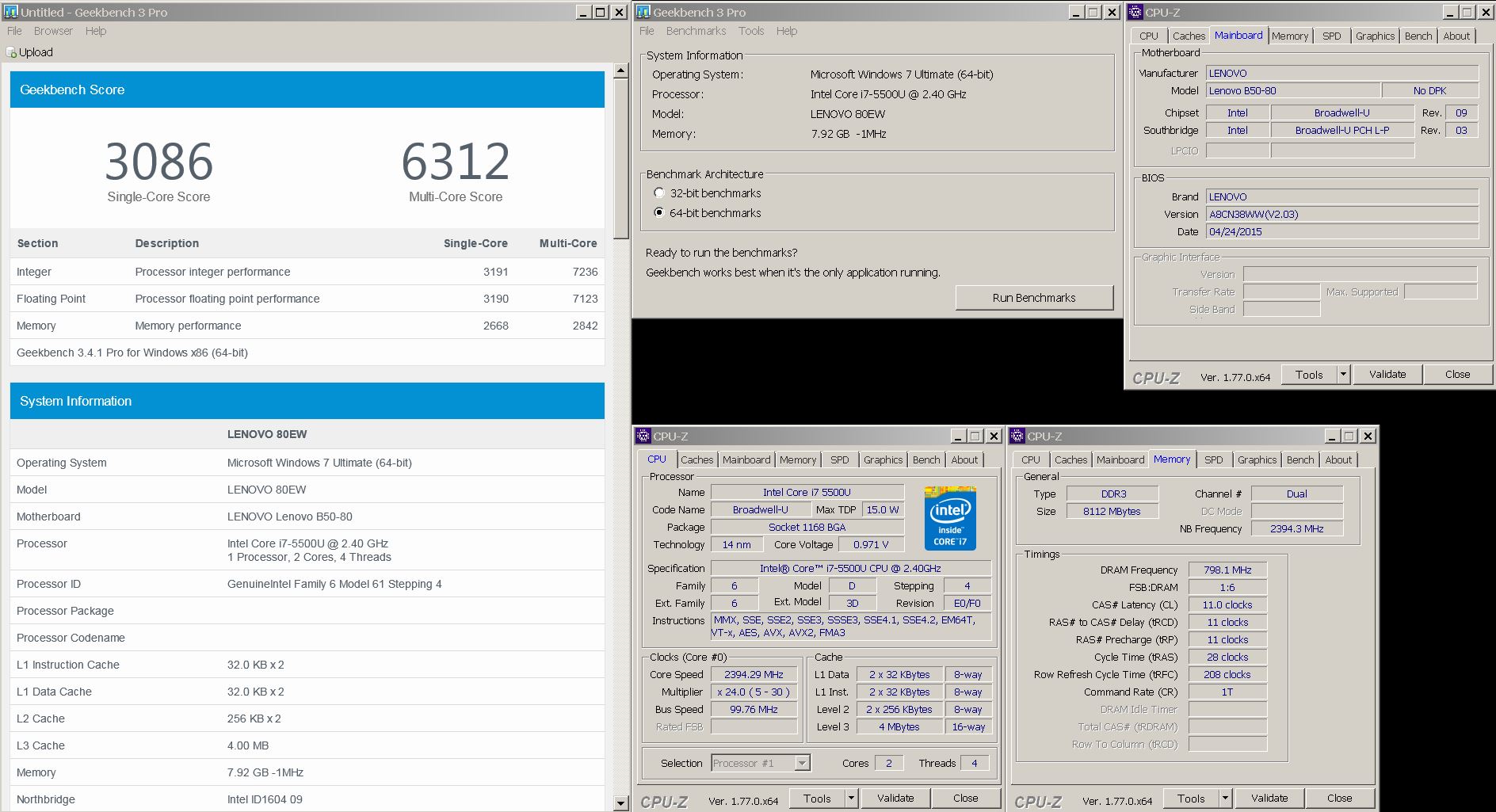Open Benchmarks menu in Geekbench 3 Pro window

pyautogui.click(x=696, y=31)
